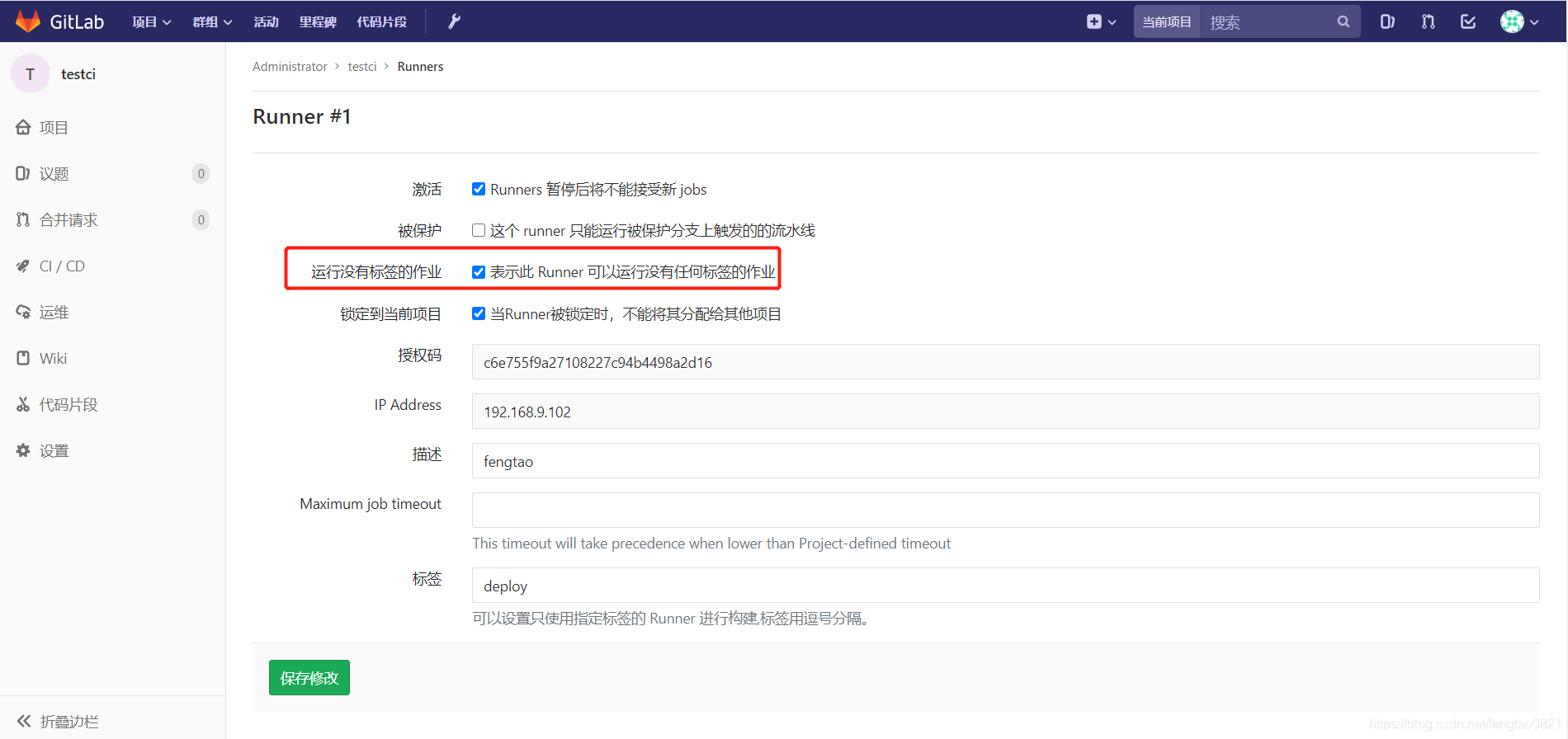This screenshot has height=739, width=1568.
Task: Click the 描述 description field with fengtao
Action: 1005,461
